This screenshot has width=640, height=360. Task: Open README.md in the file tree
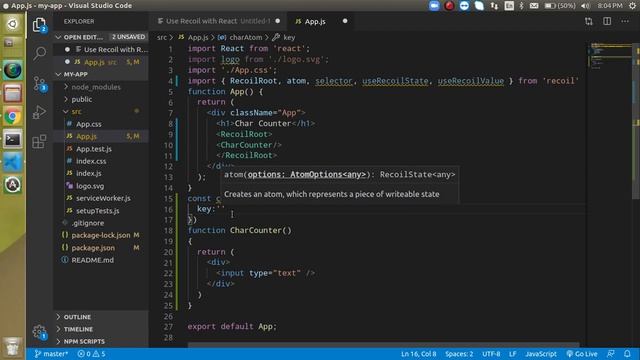pos(101,260)
